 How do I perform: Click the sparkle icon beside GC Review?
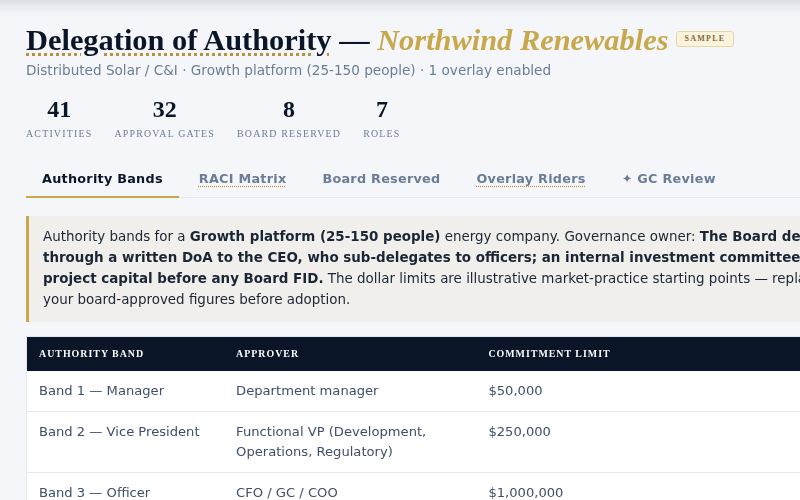point(627,179)
